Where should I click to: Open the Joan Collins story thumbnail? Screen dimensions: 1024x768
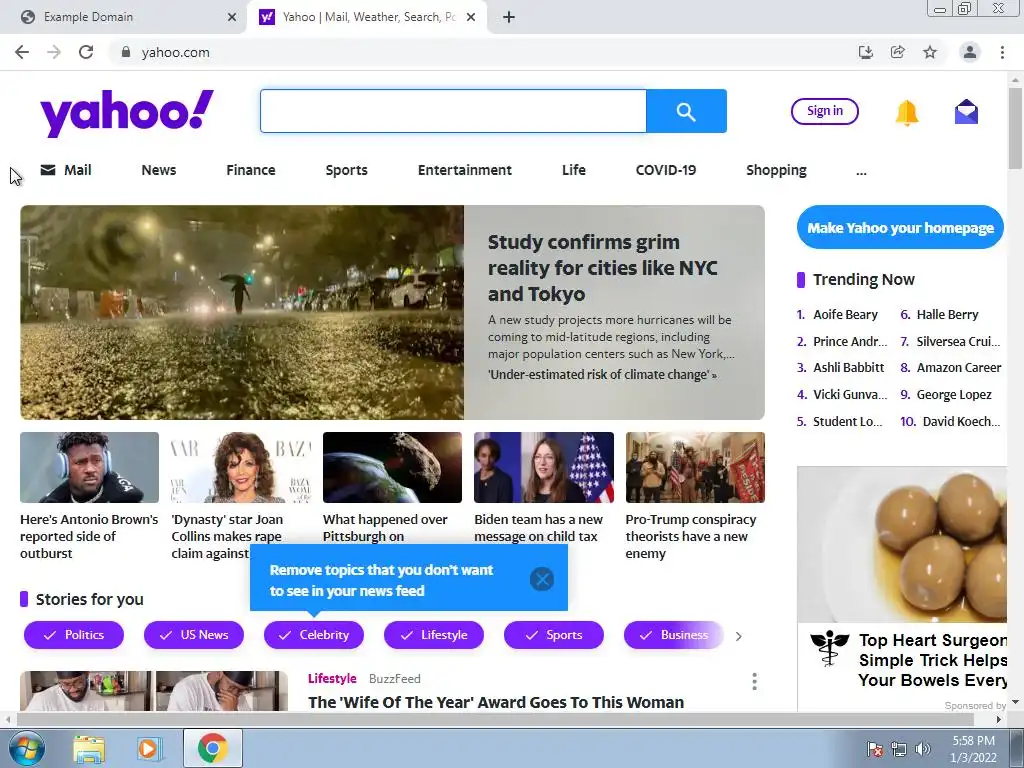[x=241, y=468]
